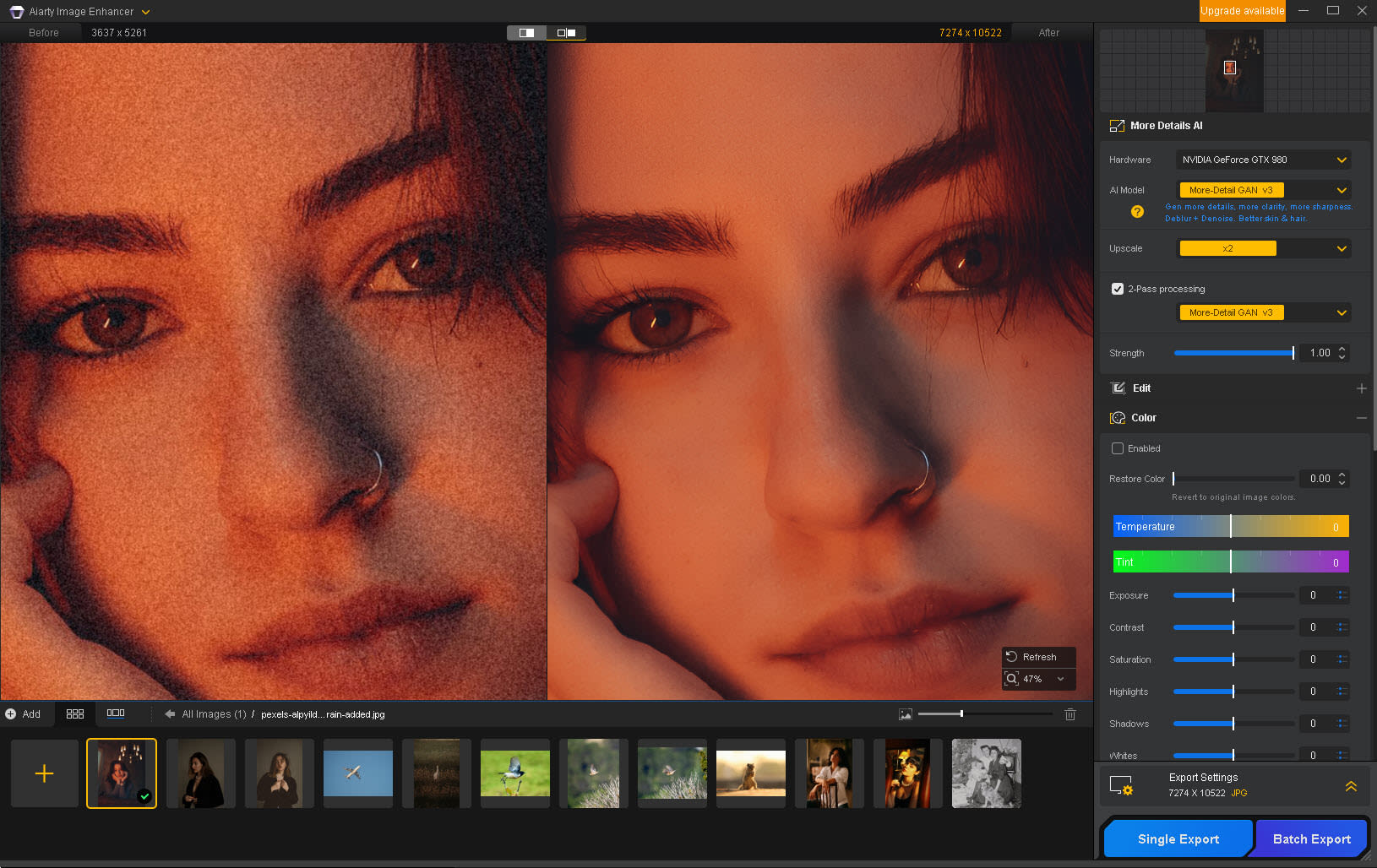Select the side-by-side compare view icon
This screenshot has height=868, width=1377.
pos(566,33)
